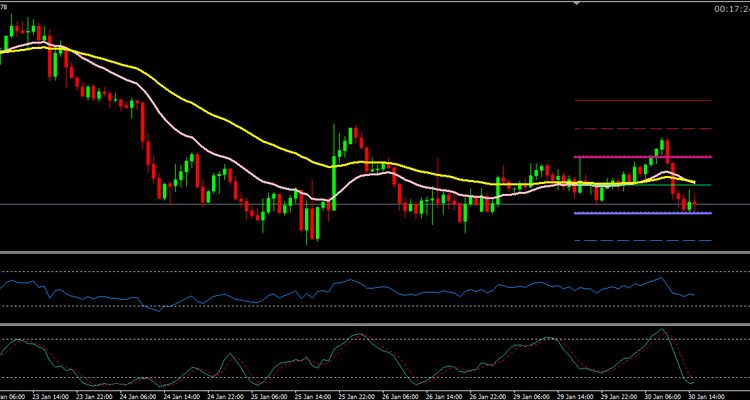Click the gray horizontal current price line

coord(100,204)
